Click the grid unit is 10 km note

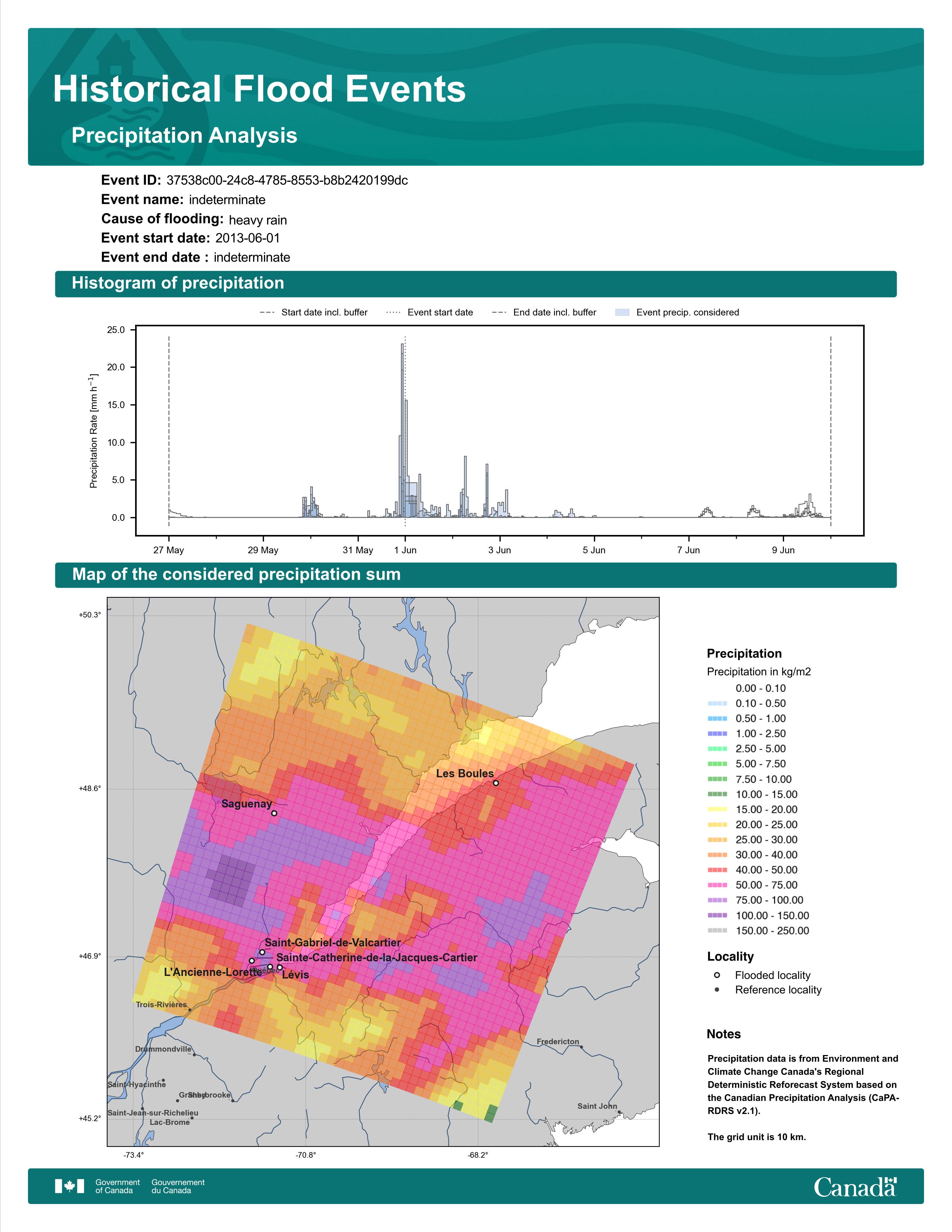point(757,1137)
